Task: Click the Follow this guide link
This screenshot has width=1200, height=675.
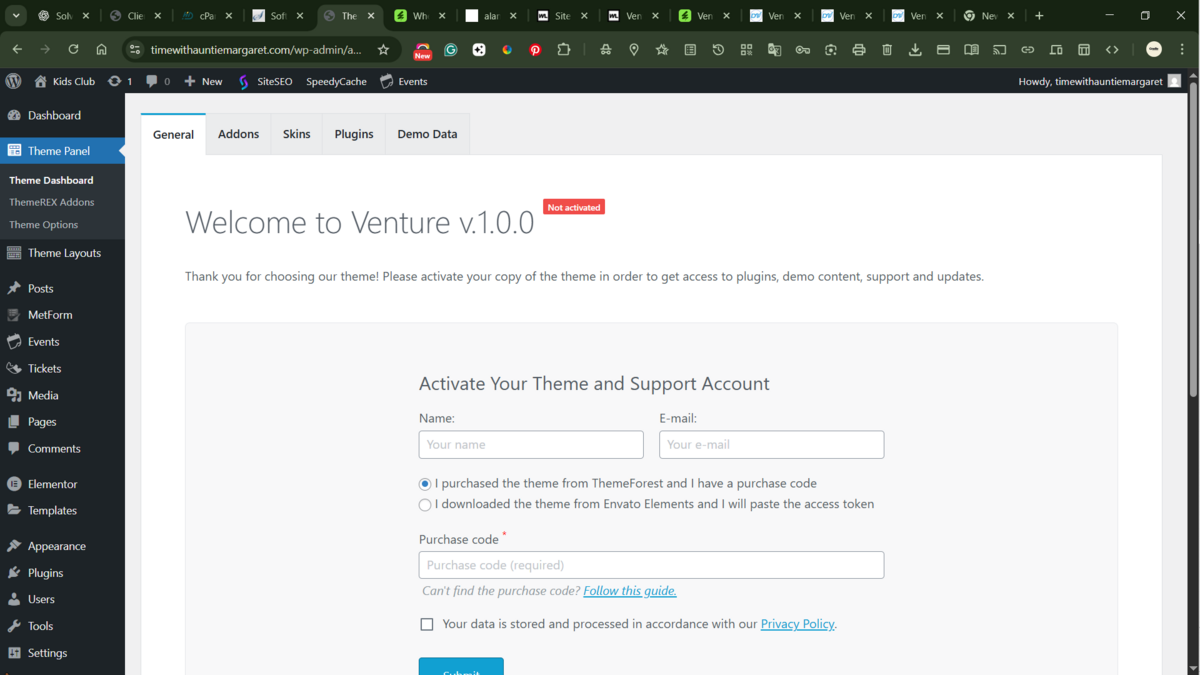Action: tap(630, 591)
